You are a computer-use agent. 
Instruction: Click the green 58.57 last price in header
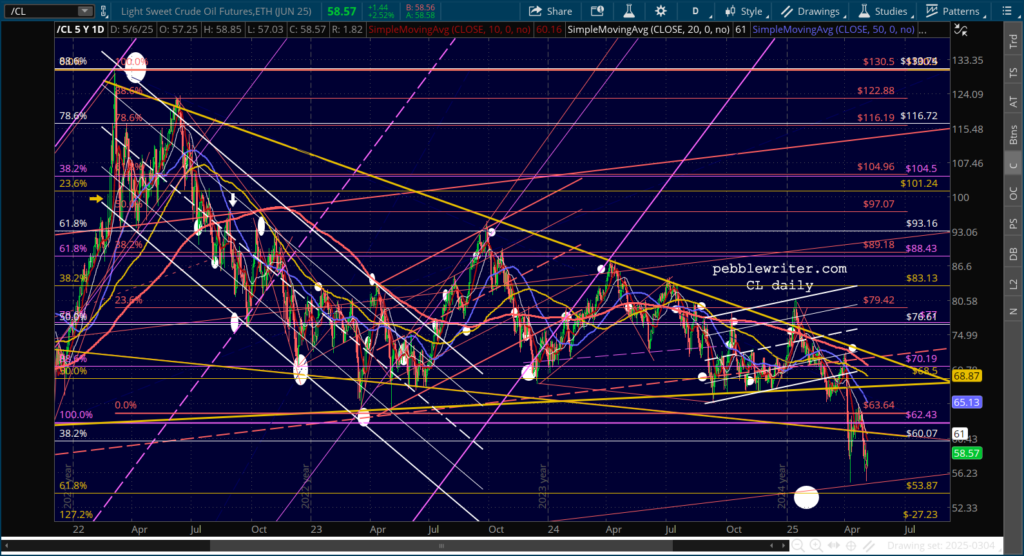click(342, 11)
